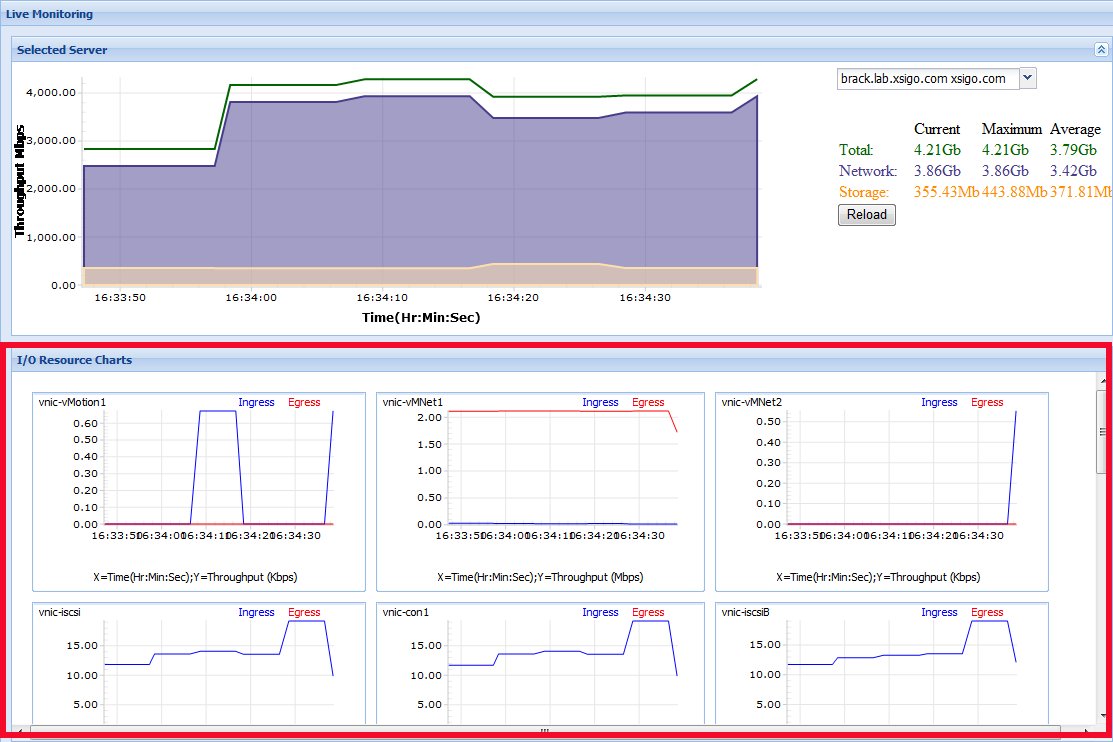Click the scroll up arrow of charts panel
The image size is (1113, 742).
click(x=1103, y=381)
